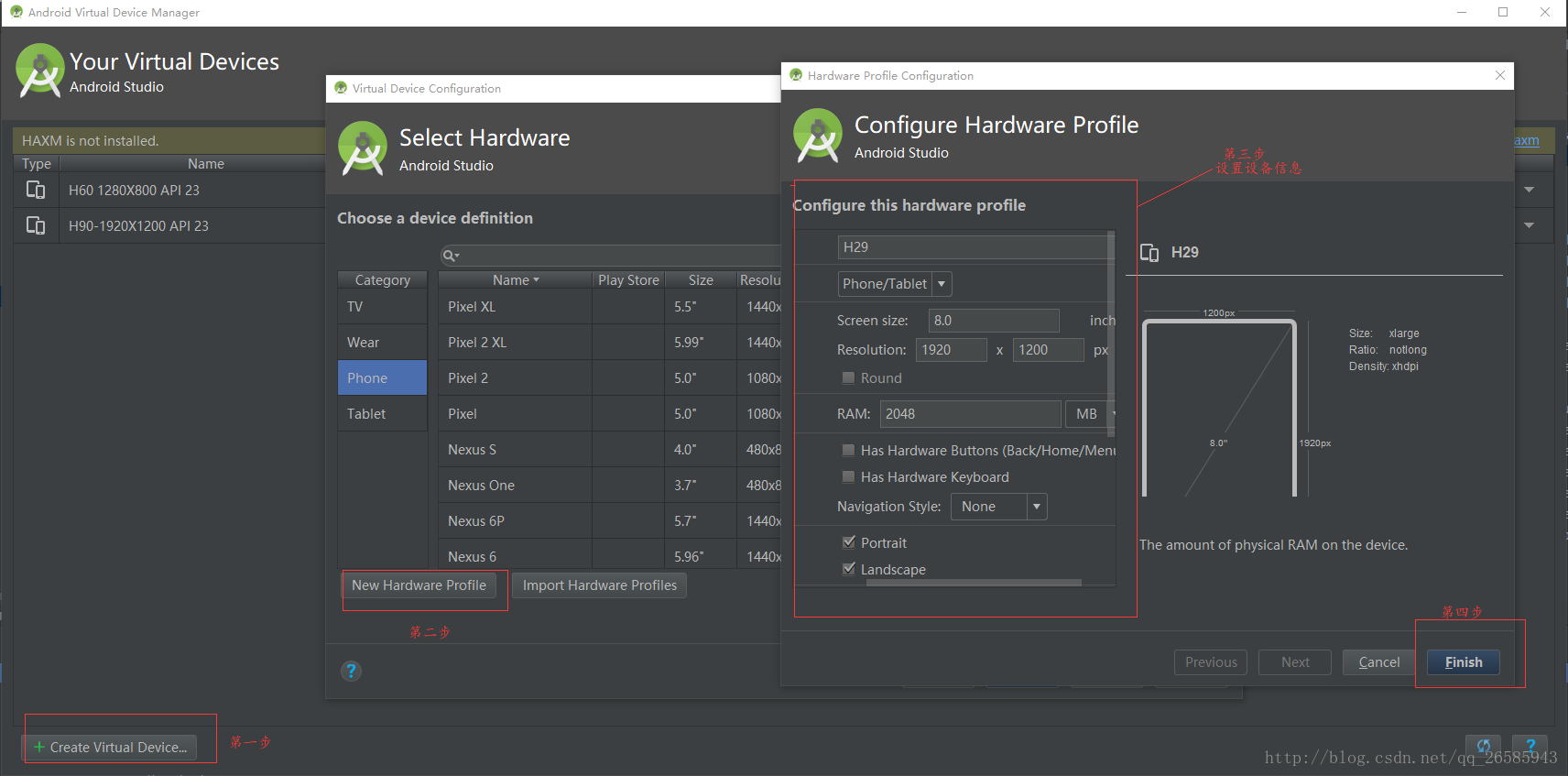
Task: Click the help question mark icon in Select Hardware dialog
Action: (x=351, y=671)
